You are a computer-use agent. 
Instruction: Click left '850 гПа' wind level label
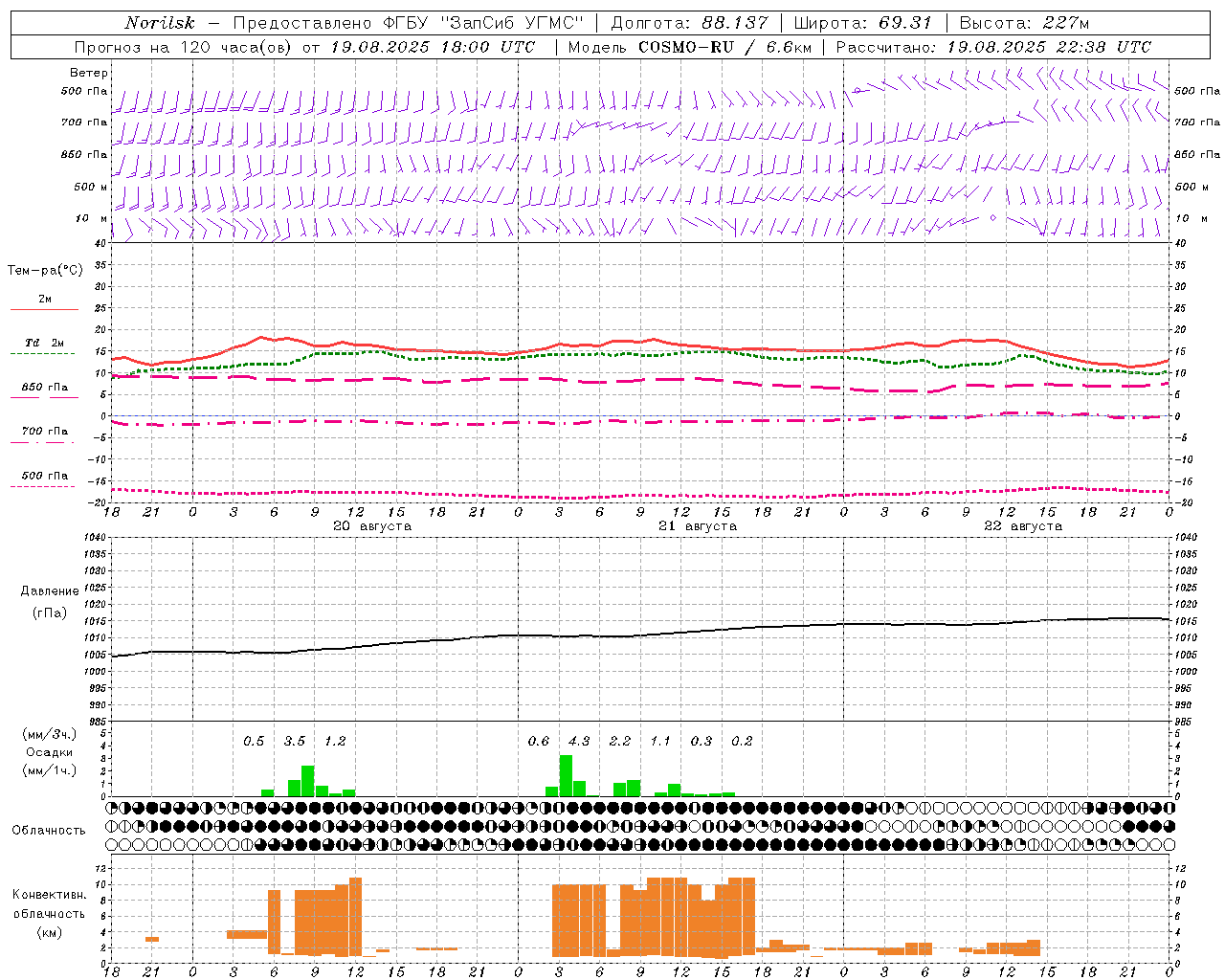pyautogui.click(x=84, y=154)
